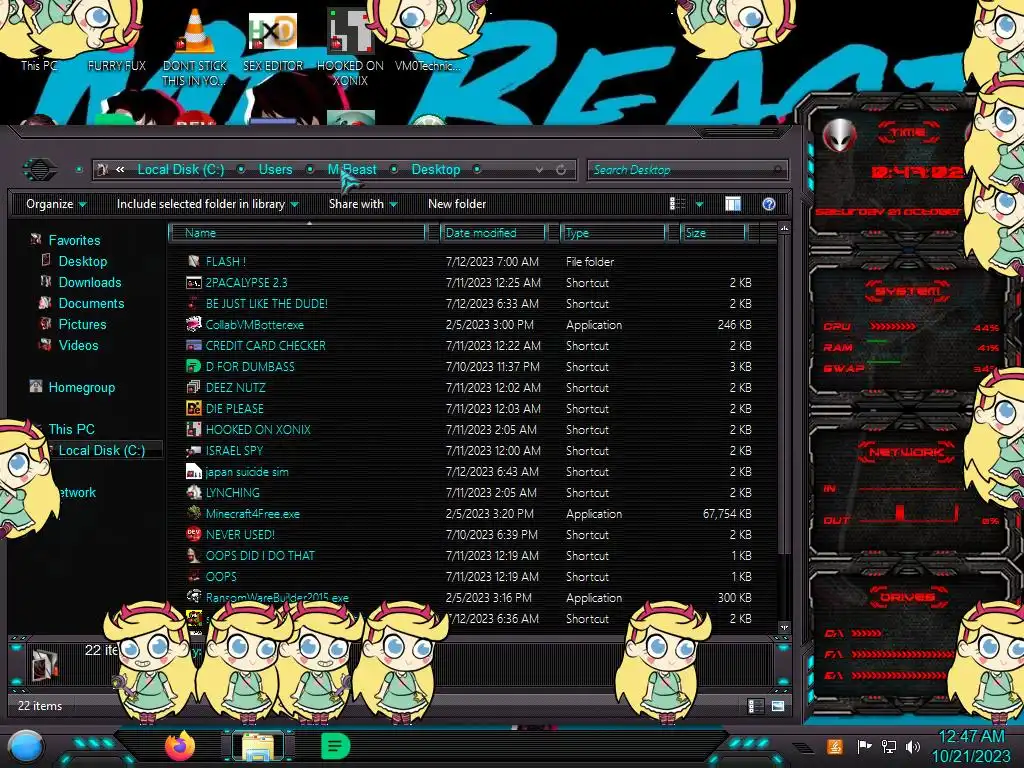Navigate to Users breadcrumb

point(276,170)
